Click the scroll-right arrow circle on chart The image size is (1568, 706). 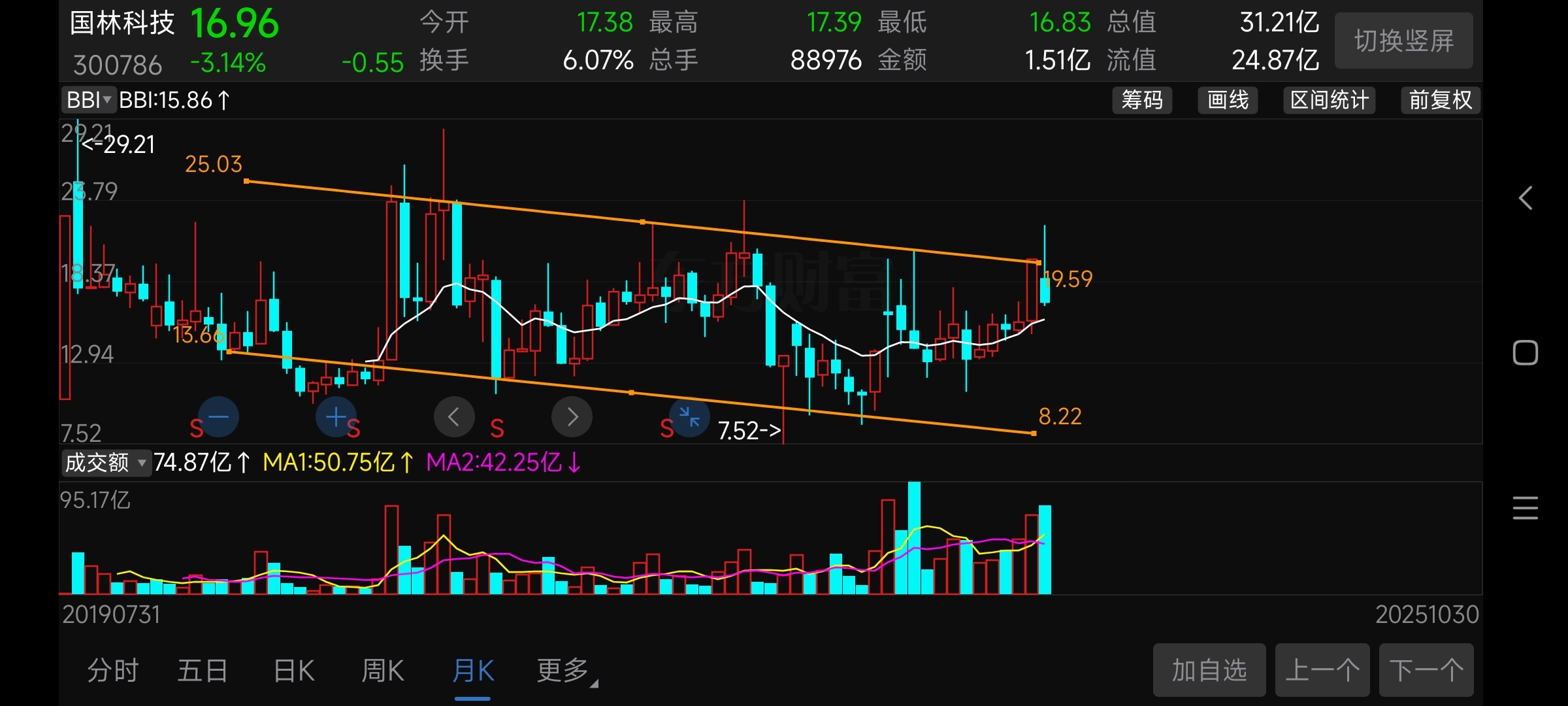[572, 417]
